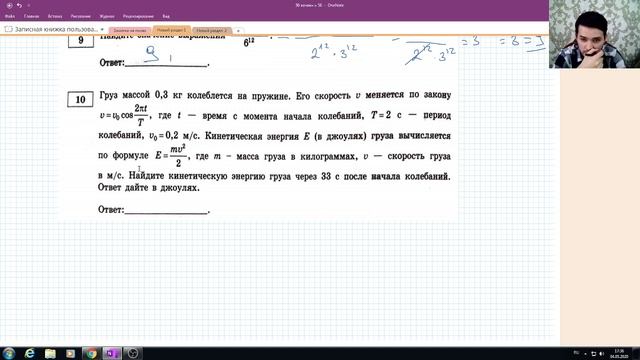Open File Explorer folder from taskbar
This screenshot has height=360, width=640.
(x=50, y=353)
